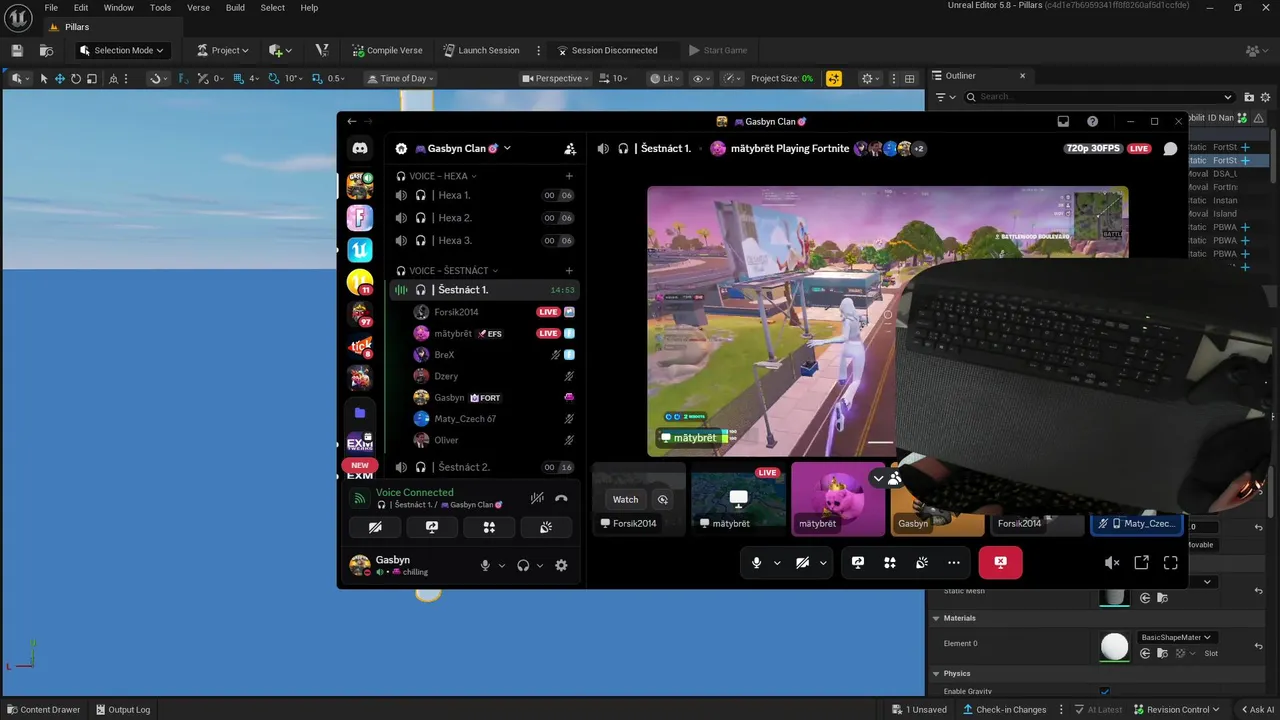Viewport: 1280px width, 720px height.
Task: Stop watching stream red button
Action: point(1000,563)
